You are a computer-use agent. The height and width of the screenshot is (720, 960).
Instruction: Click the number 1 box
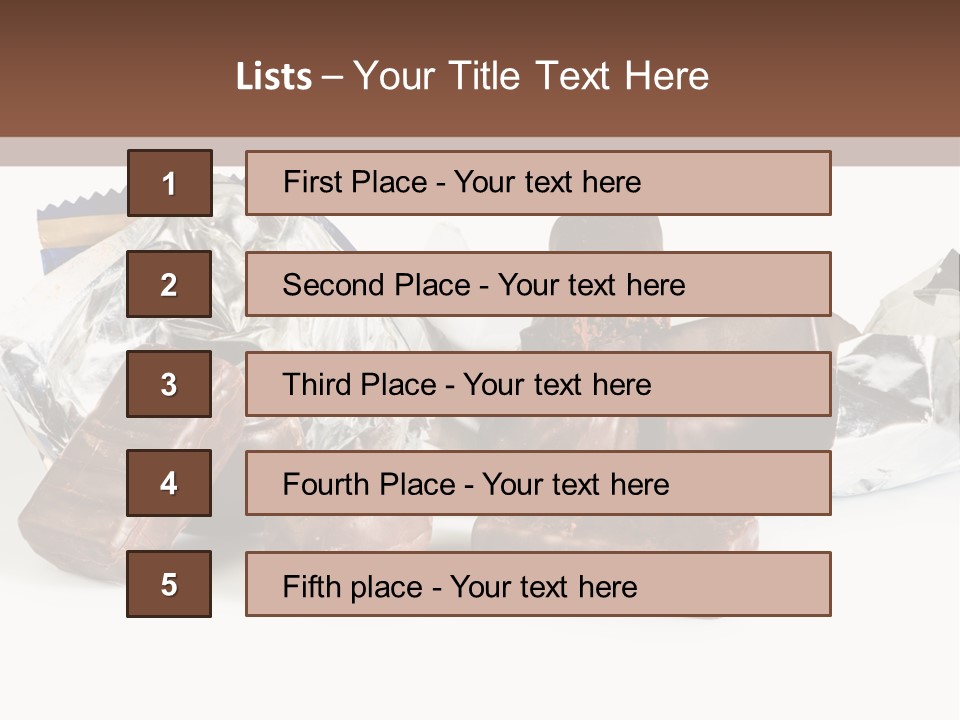coord(169,183)
